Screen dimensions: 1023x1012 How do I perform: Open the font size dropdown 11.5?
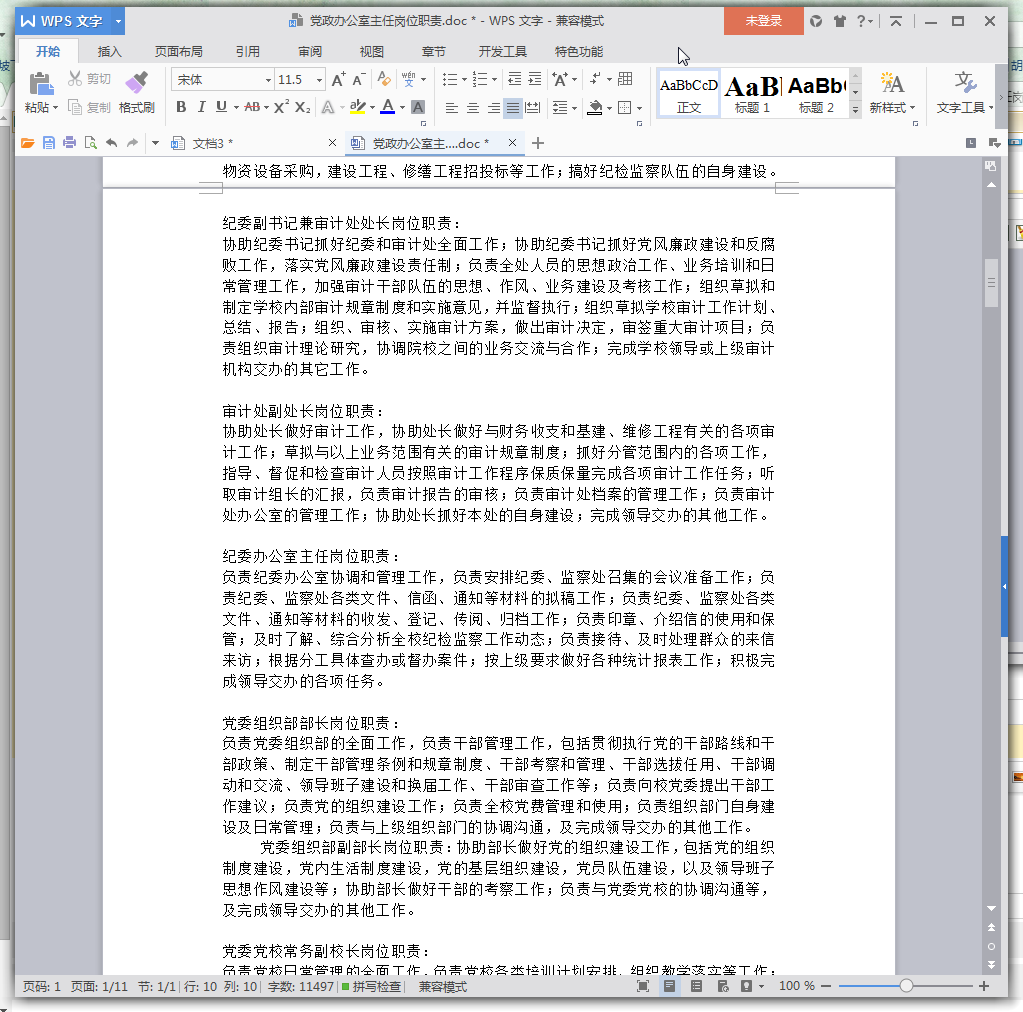coord(319,80)
